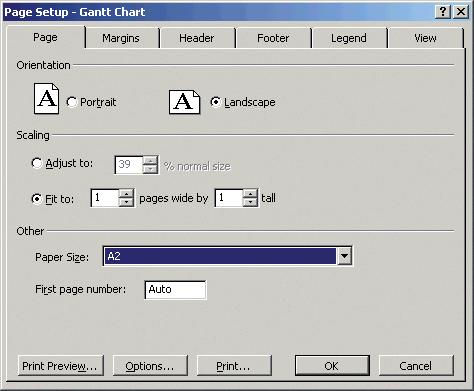Close the Page Setup dialog

(x=461, y=12)
